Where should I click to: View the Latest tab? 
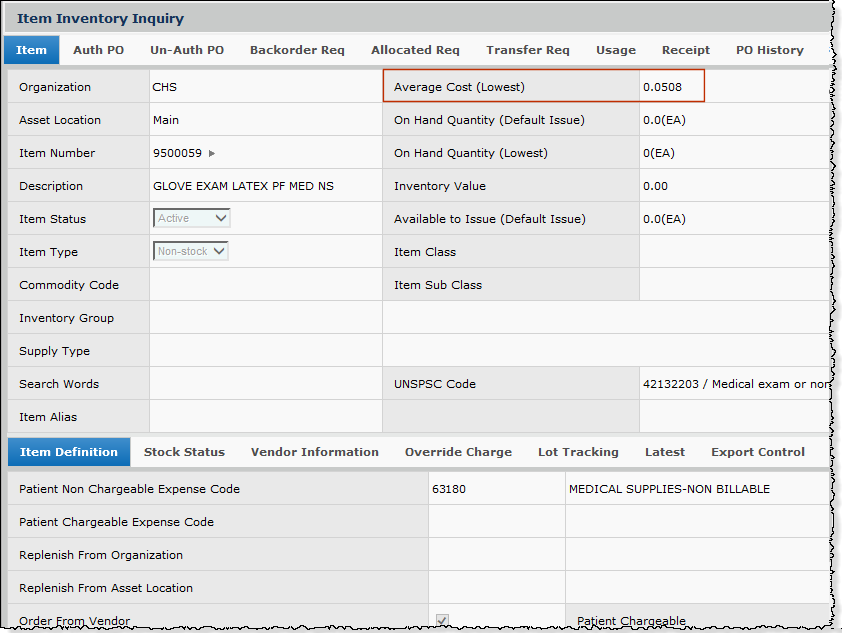[x=664, y=452]
